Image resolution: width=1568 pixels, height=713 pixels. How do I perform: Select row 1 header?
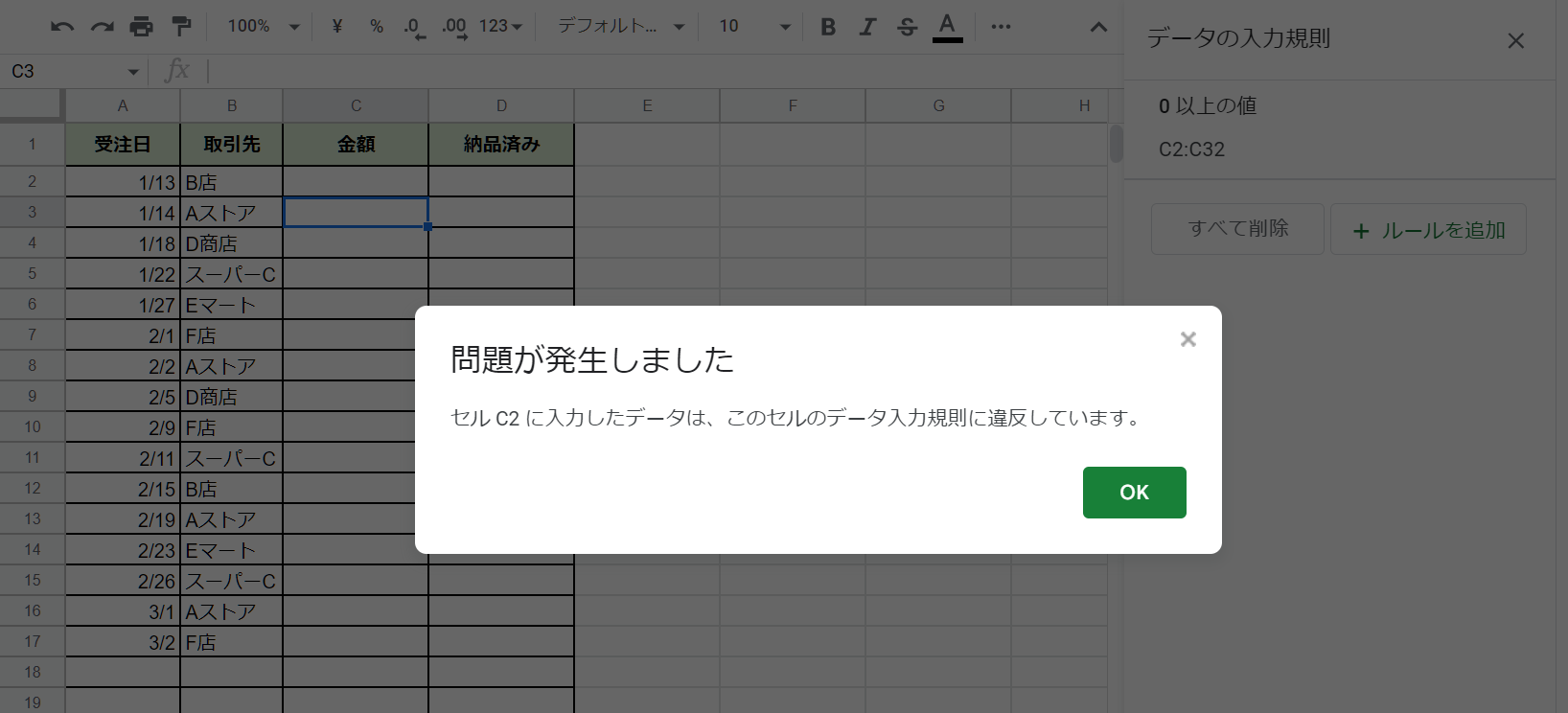(33, 145)
